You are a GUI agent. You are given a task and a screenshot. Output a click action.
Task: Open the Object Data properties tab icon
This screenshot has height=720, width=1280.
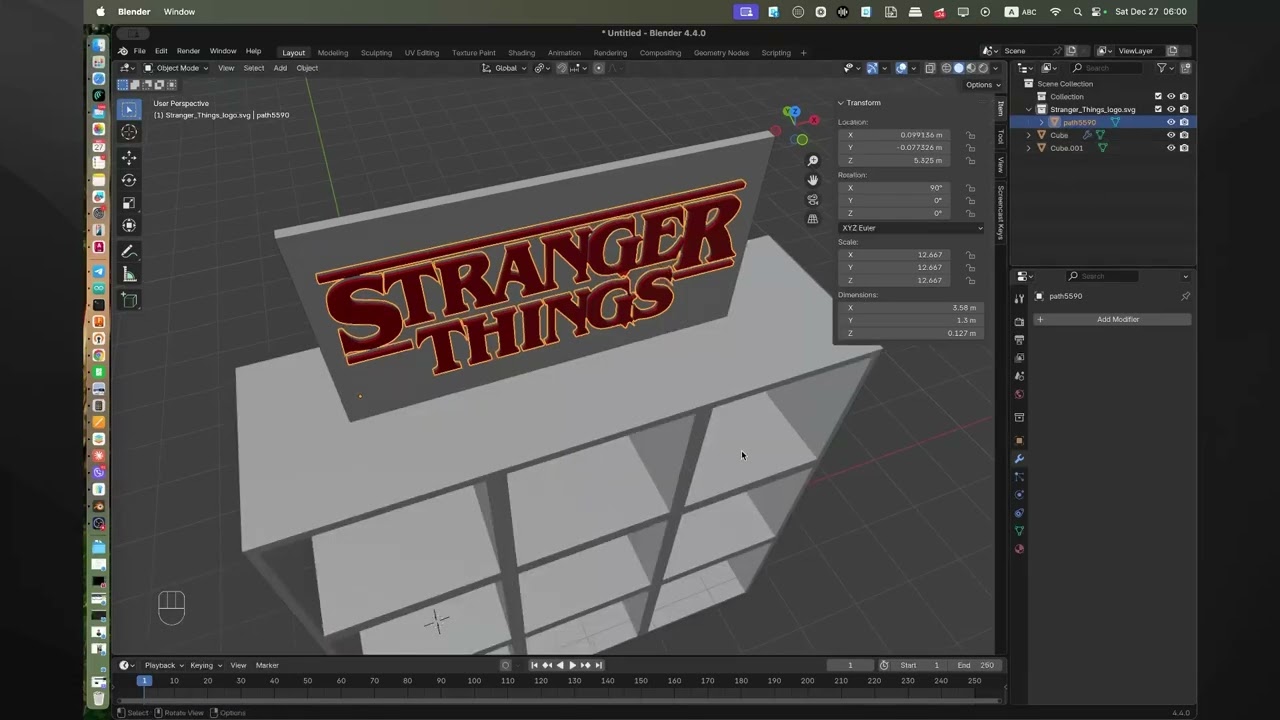click(1019, 531)
